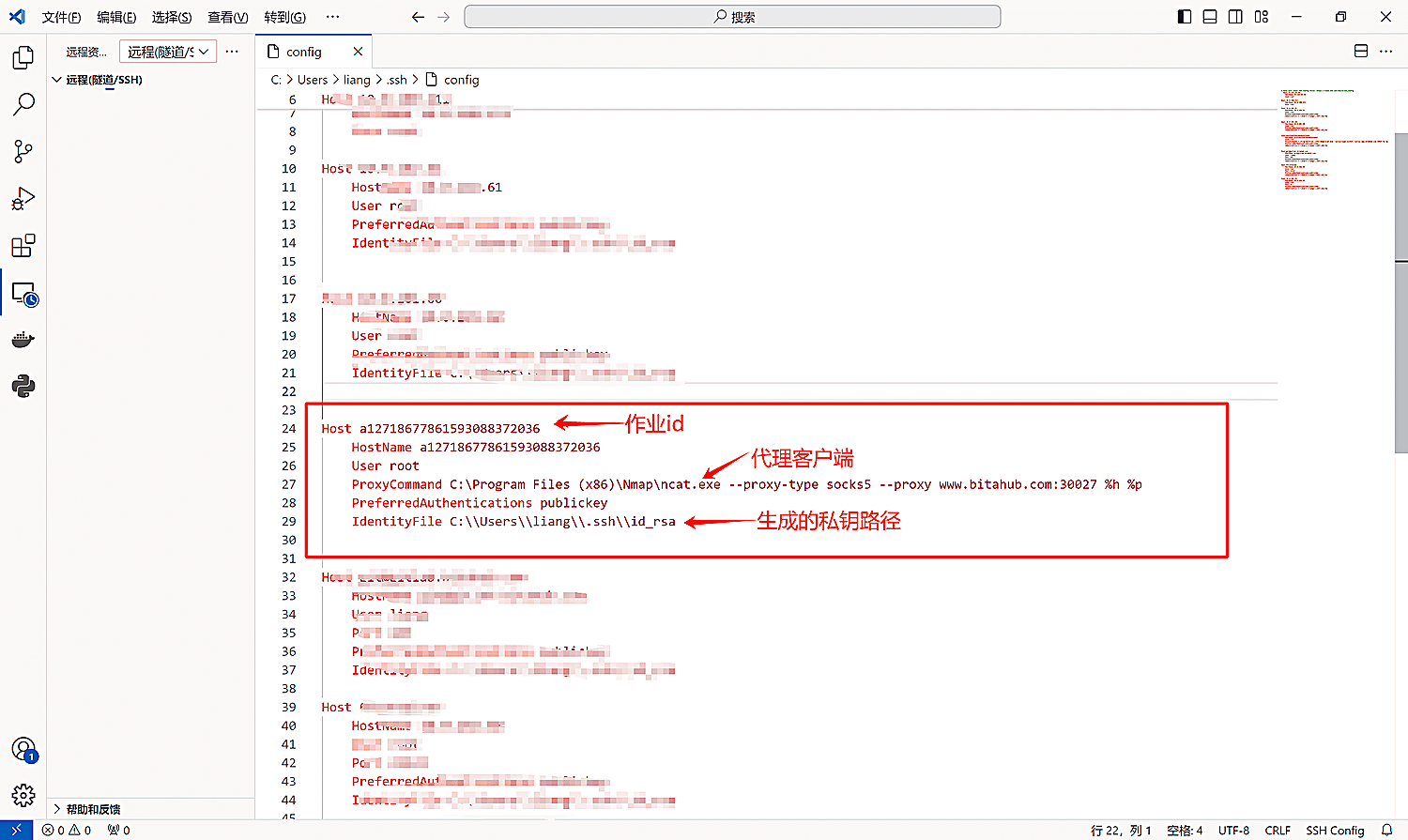This screenshot has height=840, width=1408.
Task: Split the editor to the right
Action: pyautogui.click(x=1361, y=52)
